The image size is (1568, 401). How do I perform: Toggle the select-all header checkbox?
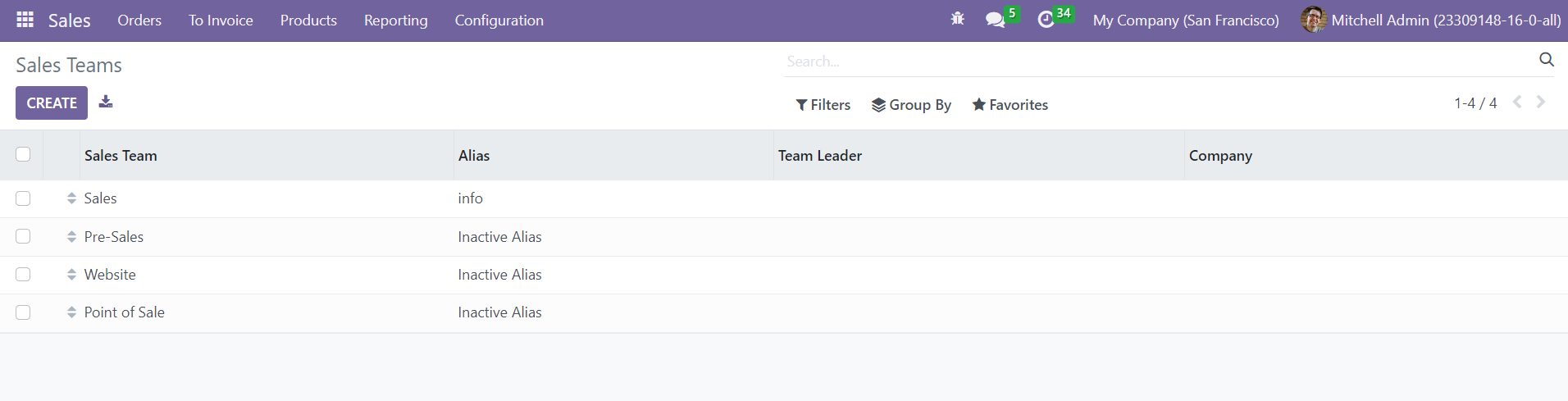click(23, 154)
